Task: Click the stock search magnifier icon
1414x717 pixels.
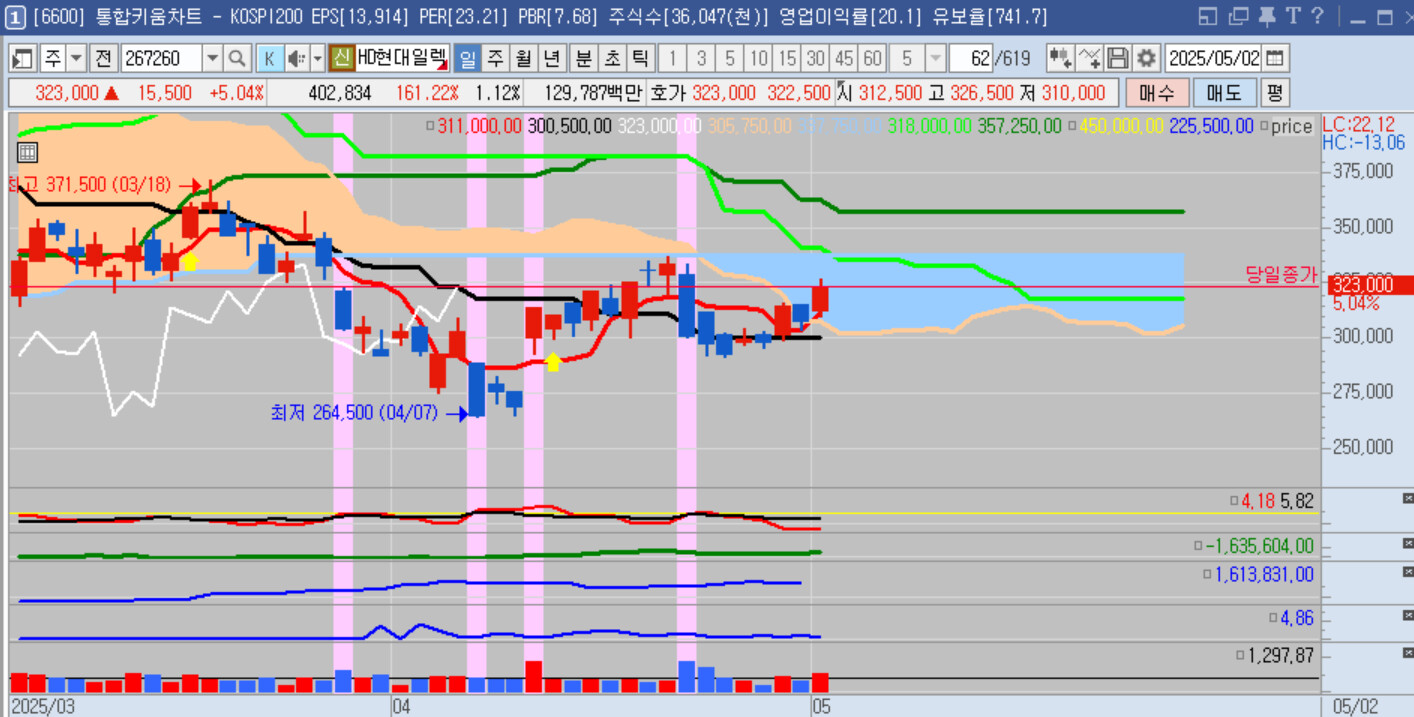Action: pyautogui.click(x=237, y=59)
